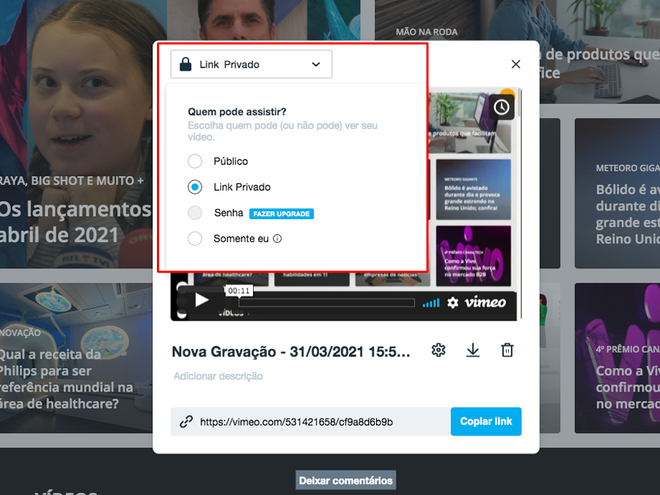The width and height of the screenshot is (660, 495).
Task: Click the Quem pode assistir? heading
Action: [237, 112]
